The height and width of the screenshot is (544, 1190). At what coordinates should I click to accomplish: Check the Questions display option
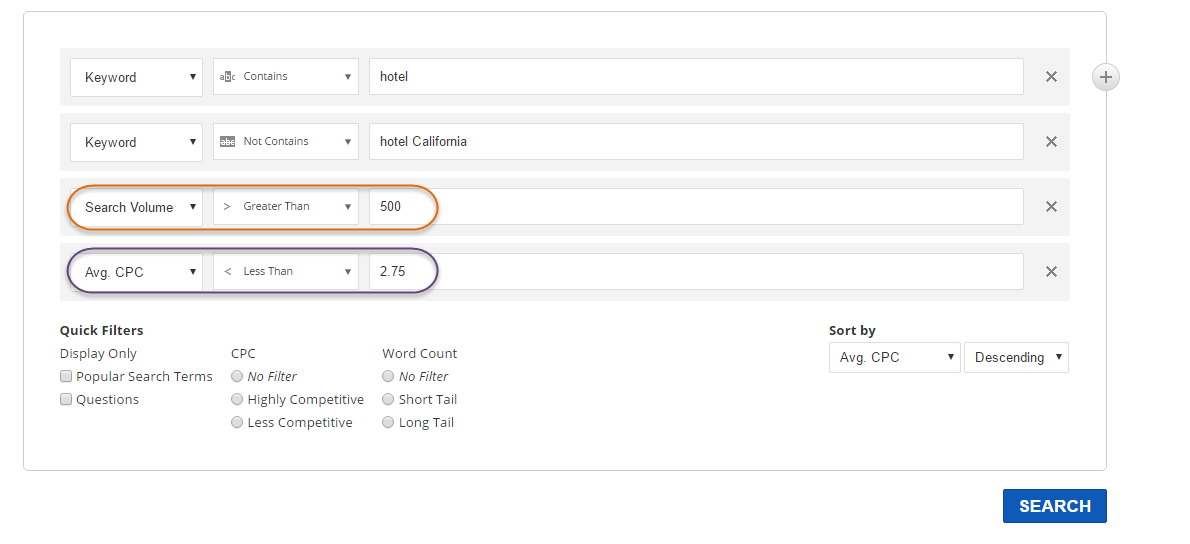66,400
